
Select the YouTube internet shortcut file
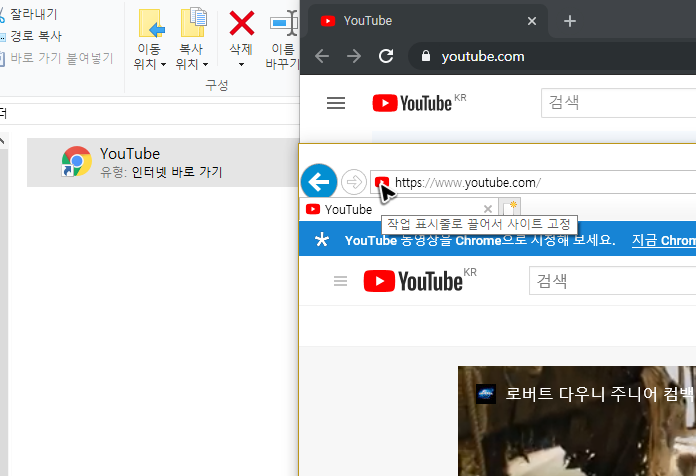point(163,163)
